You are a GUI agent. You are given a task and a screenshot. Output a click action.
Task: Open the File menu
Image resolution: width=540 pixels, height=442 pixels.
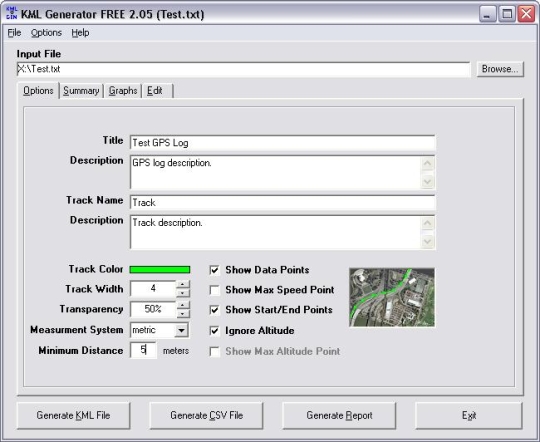[14, 33]
